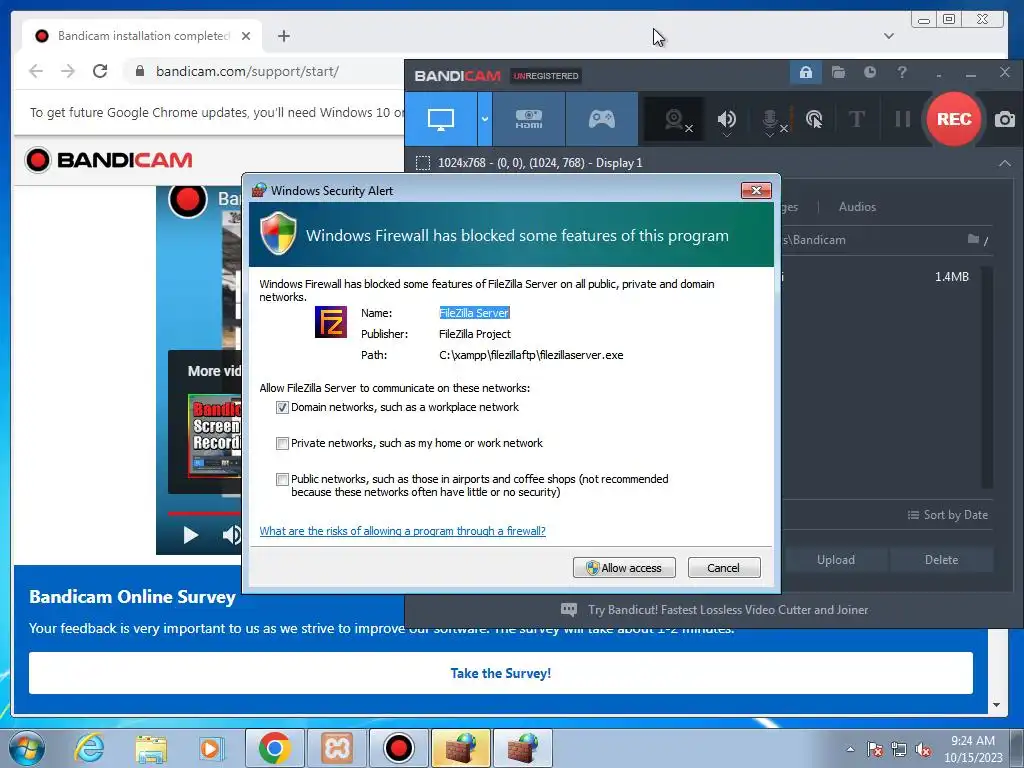The width and height of the screenshot is (1024, 768).
Task: Switch to the Audios tab in Bandicam
Action: [857, 207]
